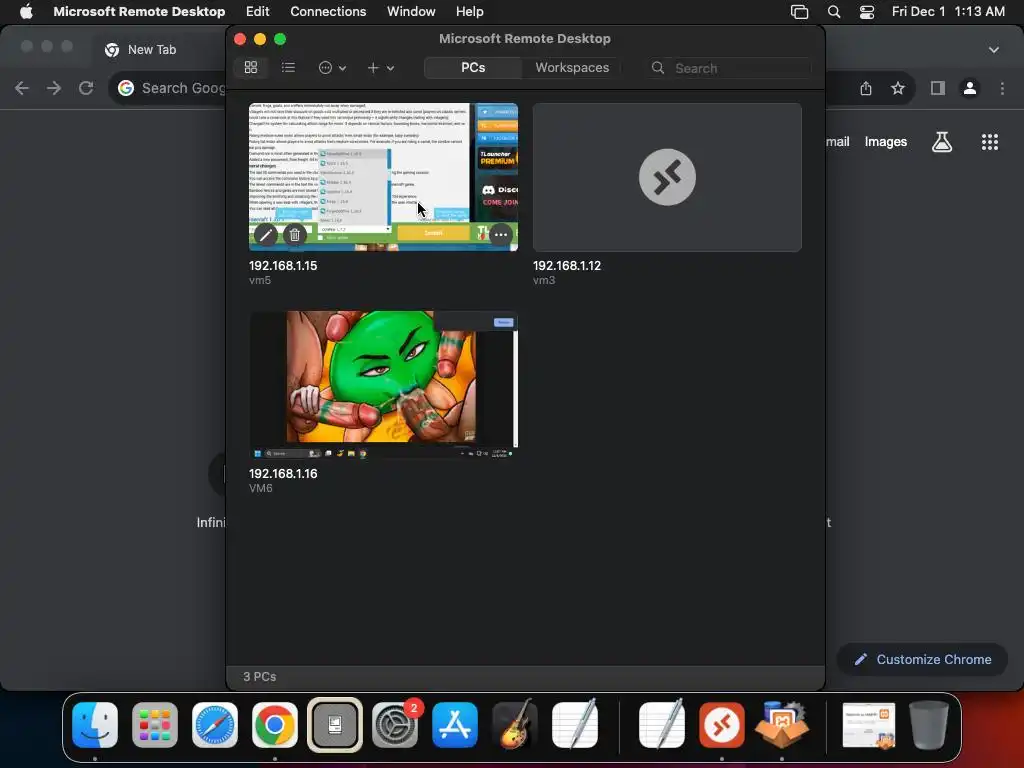Toggle the Chrome side panel icon
Image resolution: width=1024 pixels, height=768 pixels.
click(x=938, y=88)
